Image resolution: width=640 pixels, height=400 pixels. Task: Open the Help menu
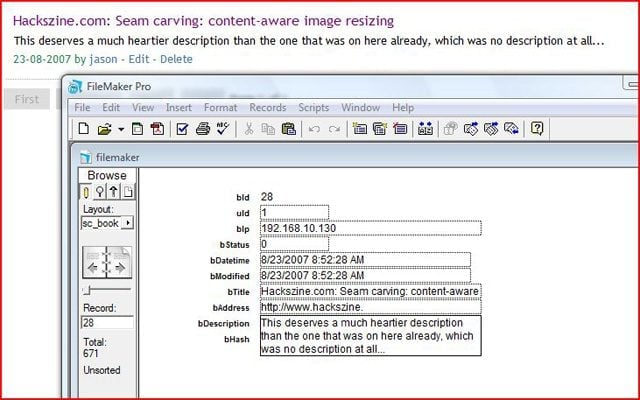tap(403, 108)
